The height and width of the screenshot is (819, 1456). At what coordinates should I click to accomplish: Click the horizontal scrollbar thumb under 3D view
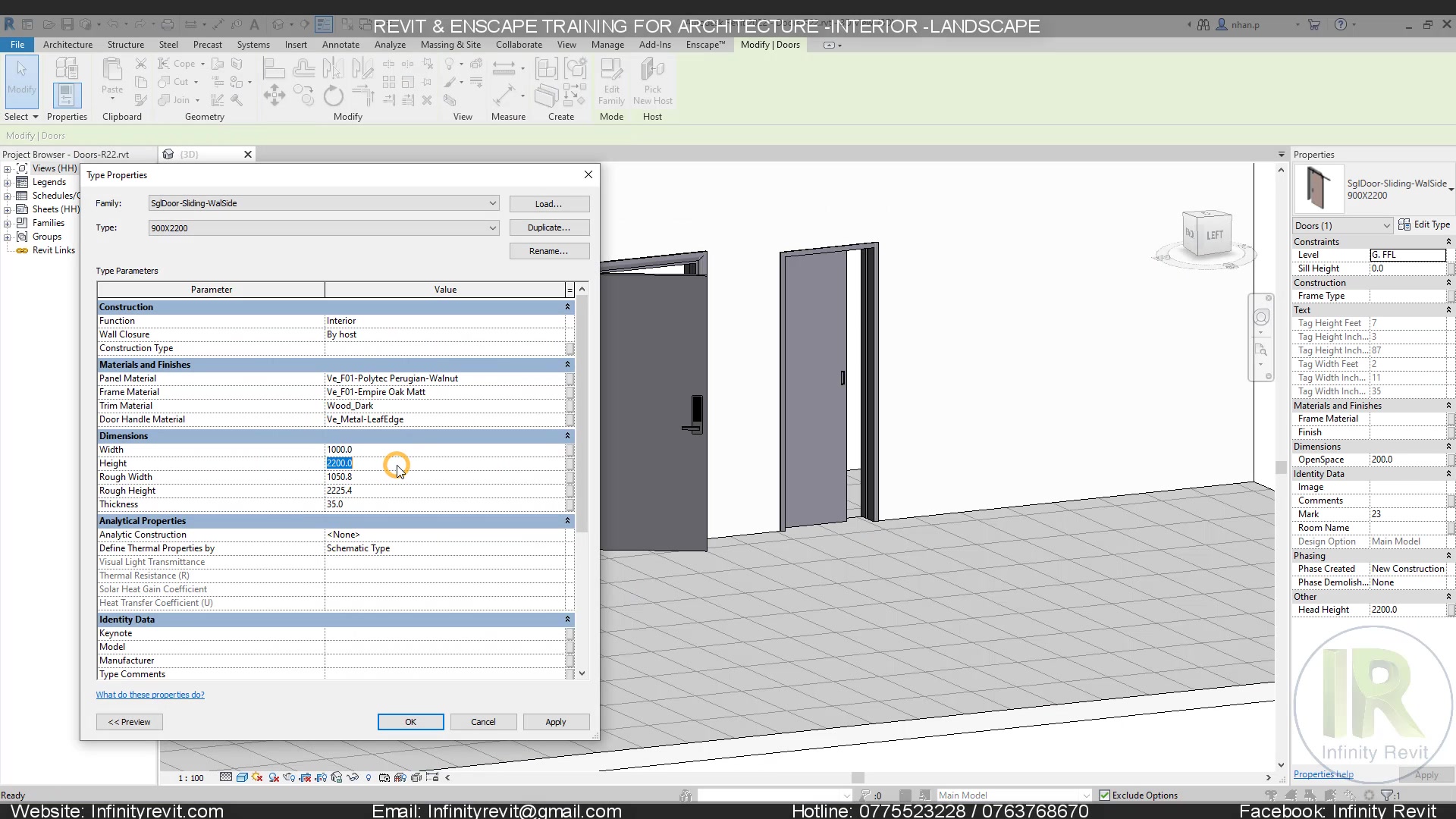[x=858, y=777]
